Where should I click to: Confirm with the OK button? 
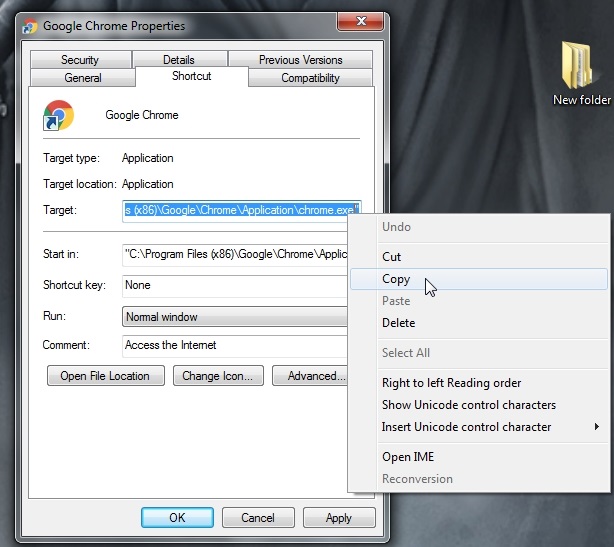[x=177, y=518]
